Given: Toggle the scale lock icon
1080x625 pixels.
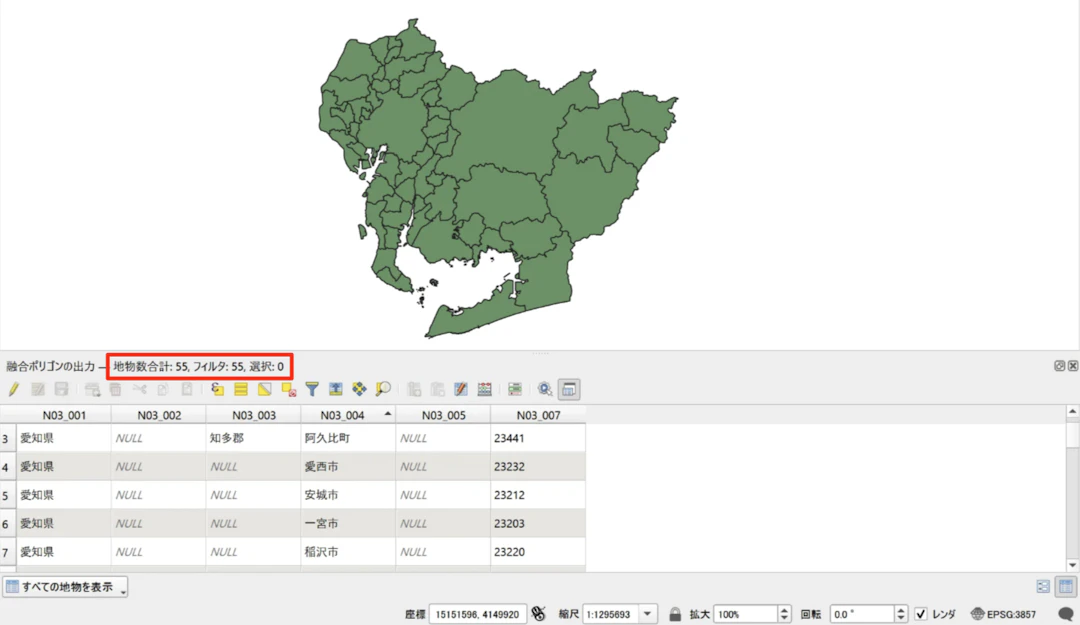Looking at the screenshot, I should click(x=675, y=613).
